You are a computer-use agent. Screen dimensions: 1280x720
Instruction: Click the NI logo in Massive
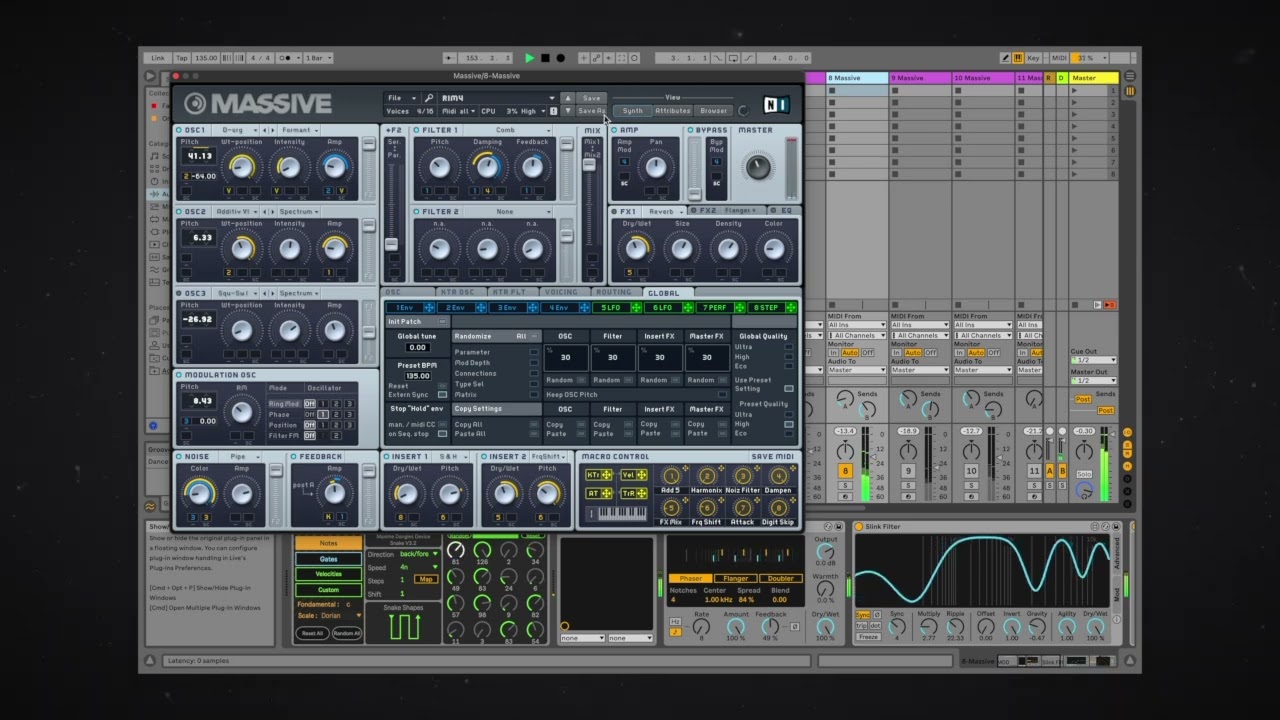[776, 104]
